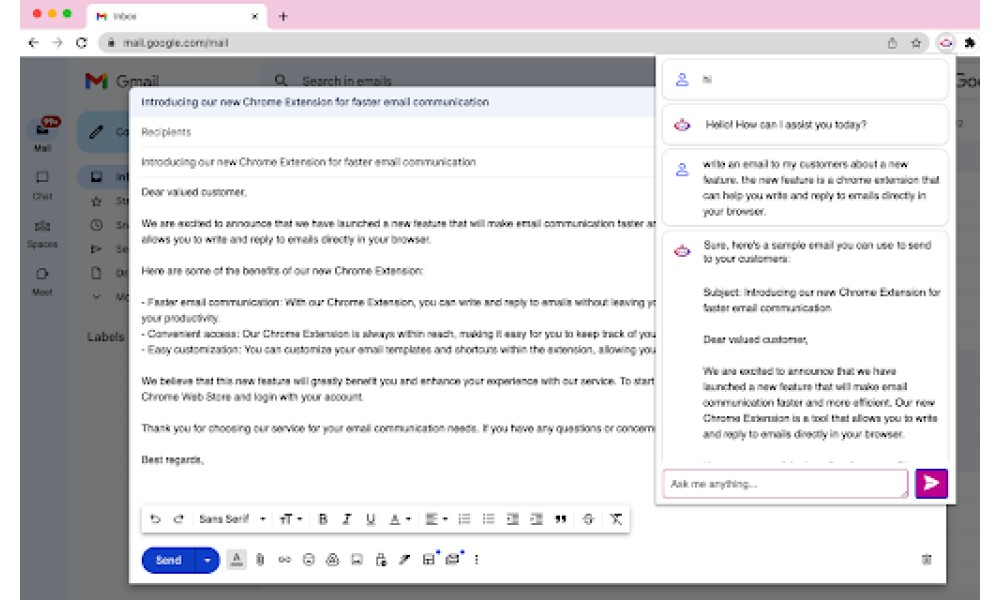The height and width of the screenshot is (600, 1000).
Task: Click the undo icon in formatting toolbar
Action: pos(155,519)
